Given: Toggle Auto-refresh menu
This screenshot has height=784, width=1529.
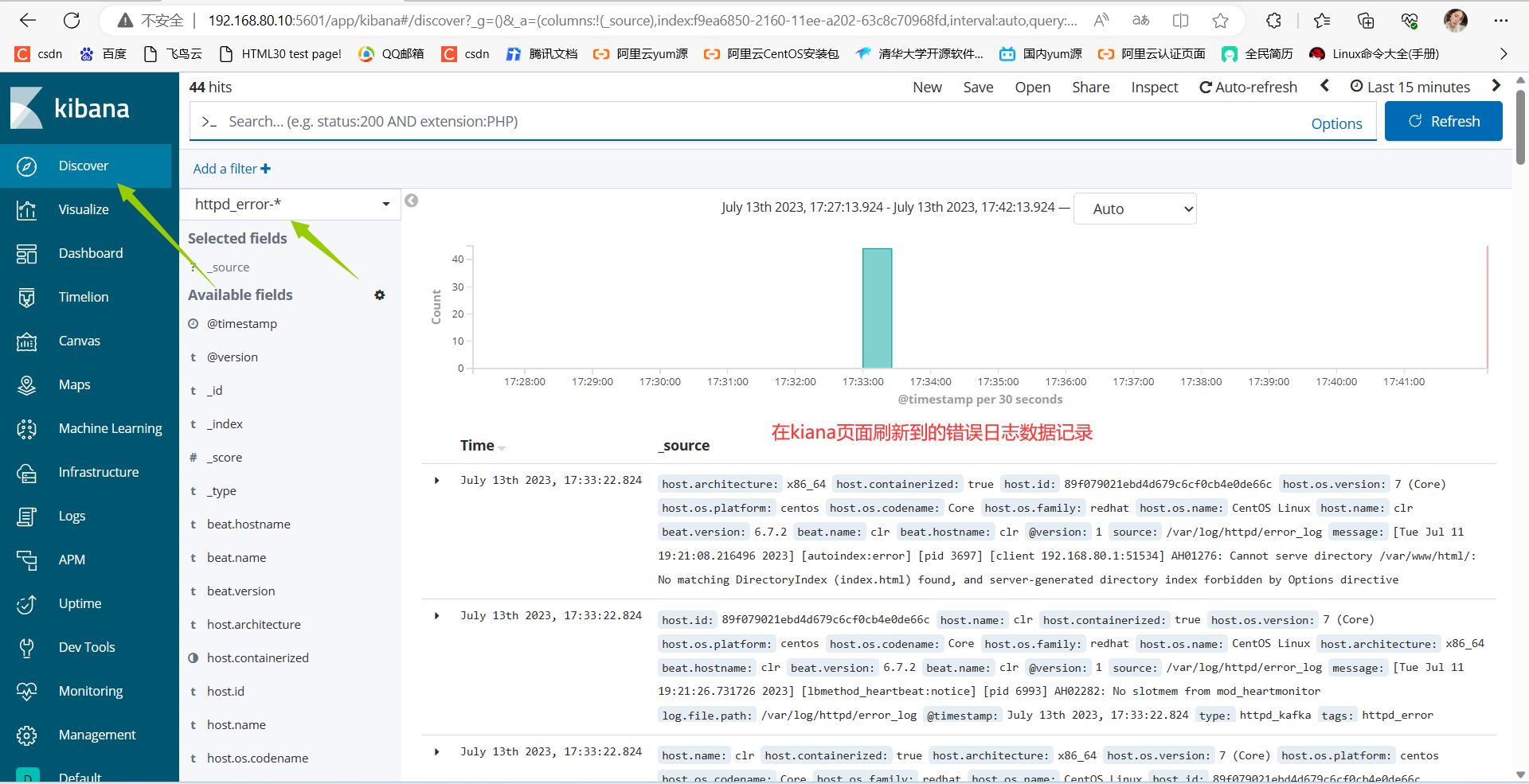Looking at the screenshot, I should pyautogui.click(x=1249, y=87).
